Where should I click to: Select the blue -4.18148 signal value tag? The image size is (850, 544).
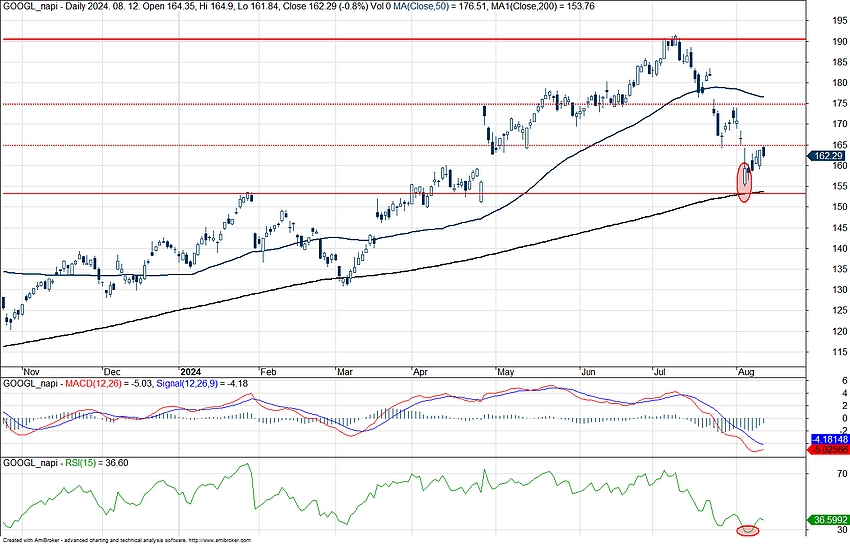tap(828, 439)
